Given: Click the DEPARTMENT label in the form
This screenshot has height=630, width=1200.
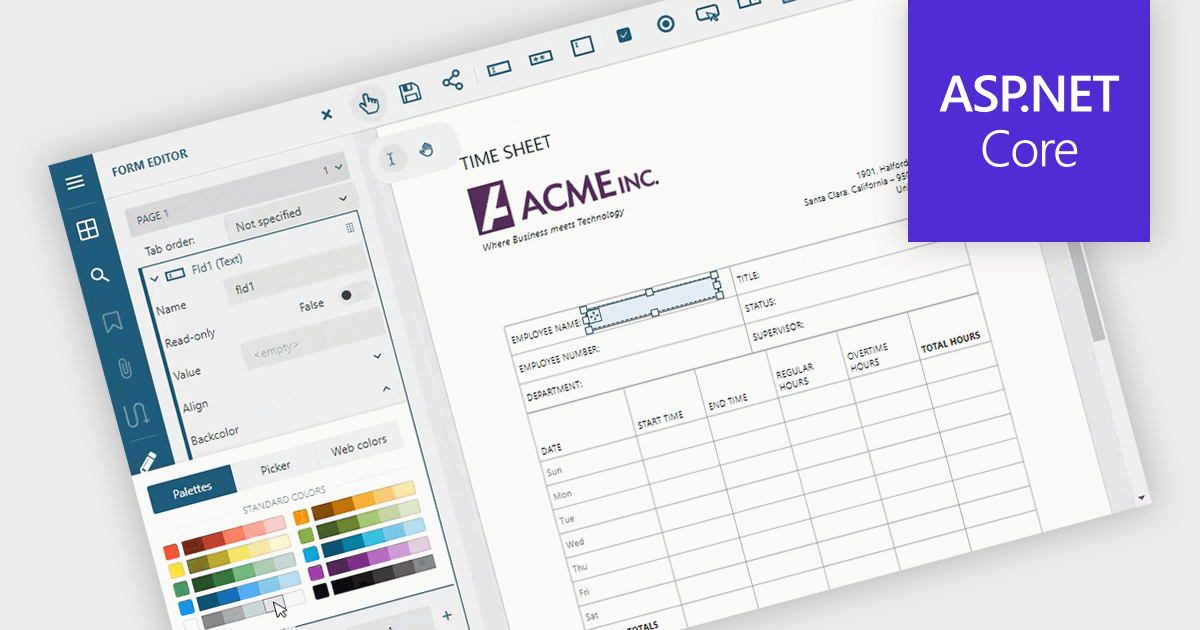Looking at the screenshot, I should coord(554,389).
